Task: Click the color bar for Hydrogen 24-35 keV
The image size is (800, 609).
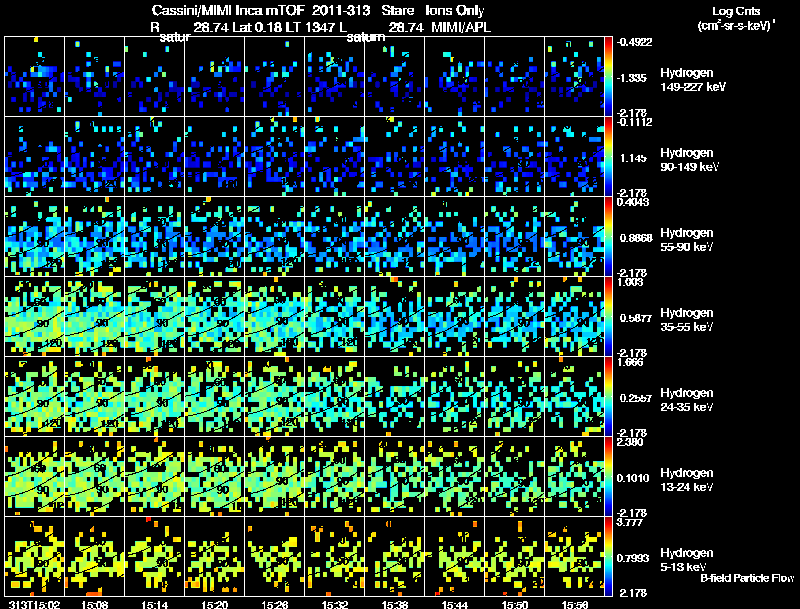Action: [609, 397]
